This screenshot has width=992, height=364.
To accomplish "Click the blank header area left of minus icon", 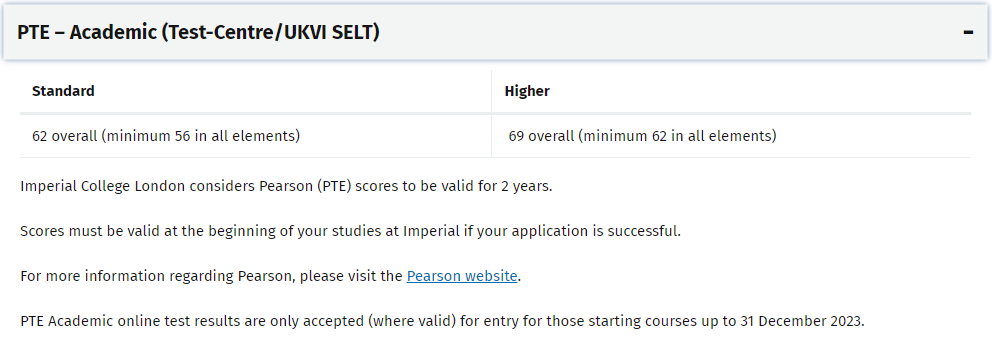I will (x=671, y=32).
